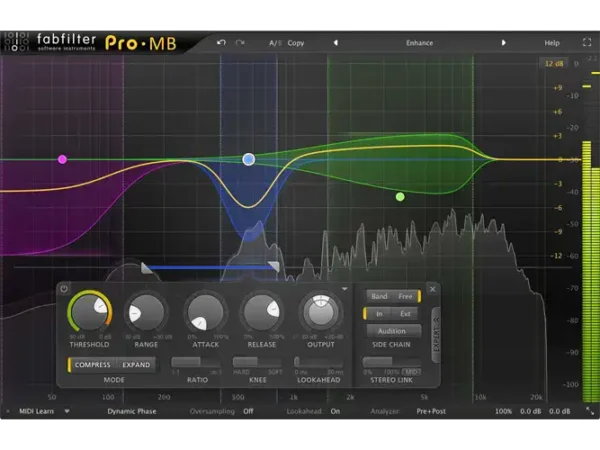Adjust the Lookahead slider in band panel
This screenshot has width=600, height=450.
318,362
